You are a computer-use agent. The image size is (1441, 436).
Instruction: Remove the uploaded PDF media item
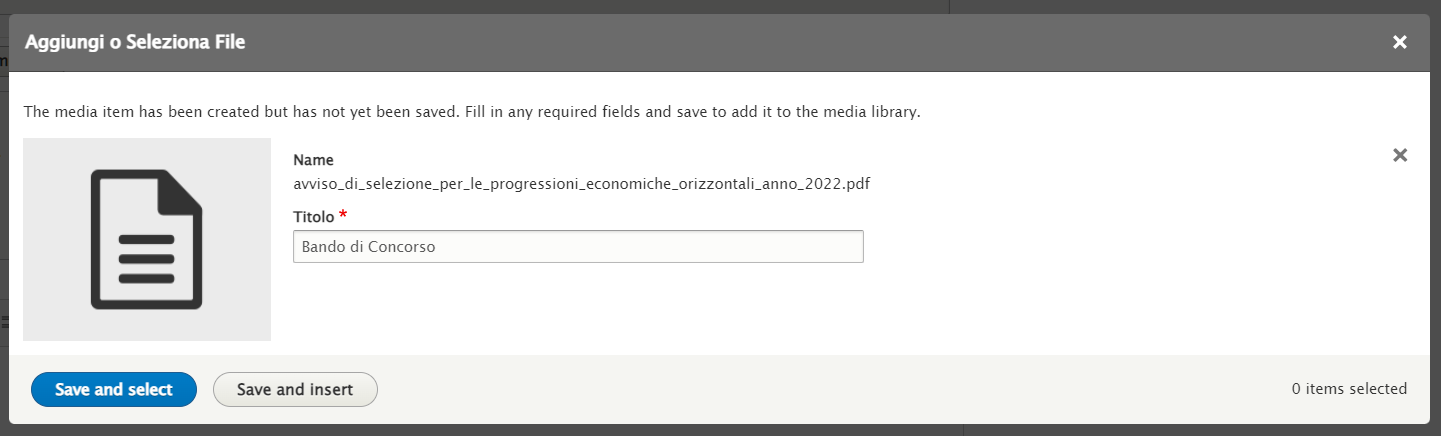1400,155
